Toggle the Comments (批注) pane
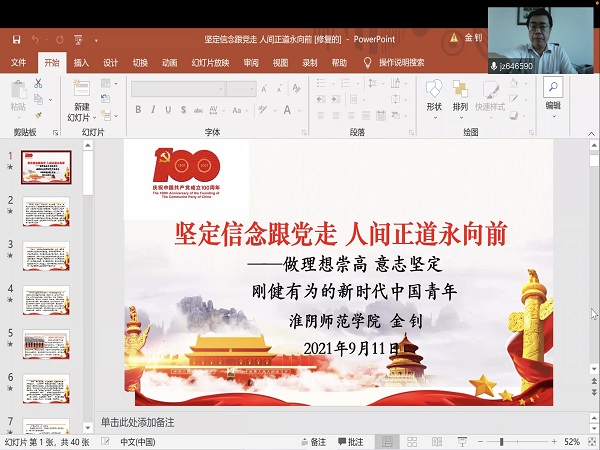This screenshot has width=600, height=450. coord(350,441)
